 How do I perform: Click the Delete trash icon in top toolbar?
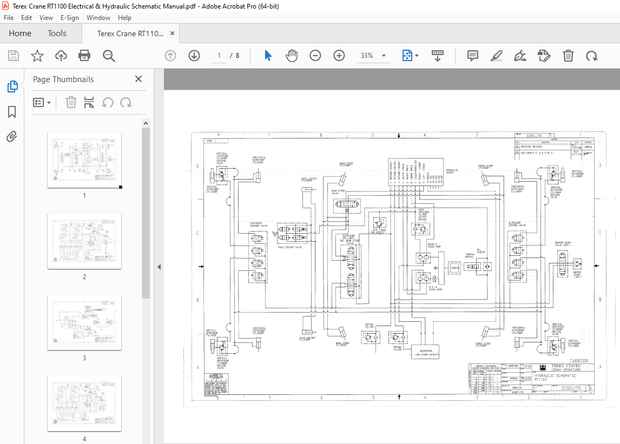coord(568,56)
